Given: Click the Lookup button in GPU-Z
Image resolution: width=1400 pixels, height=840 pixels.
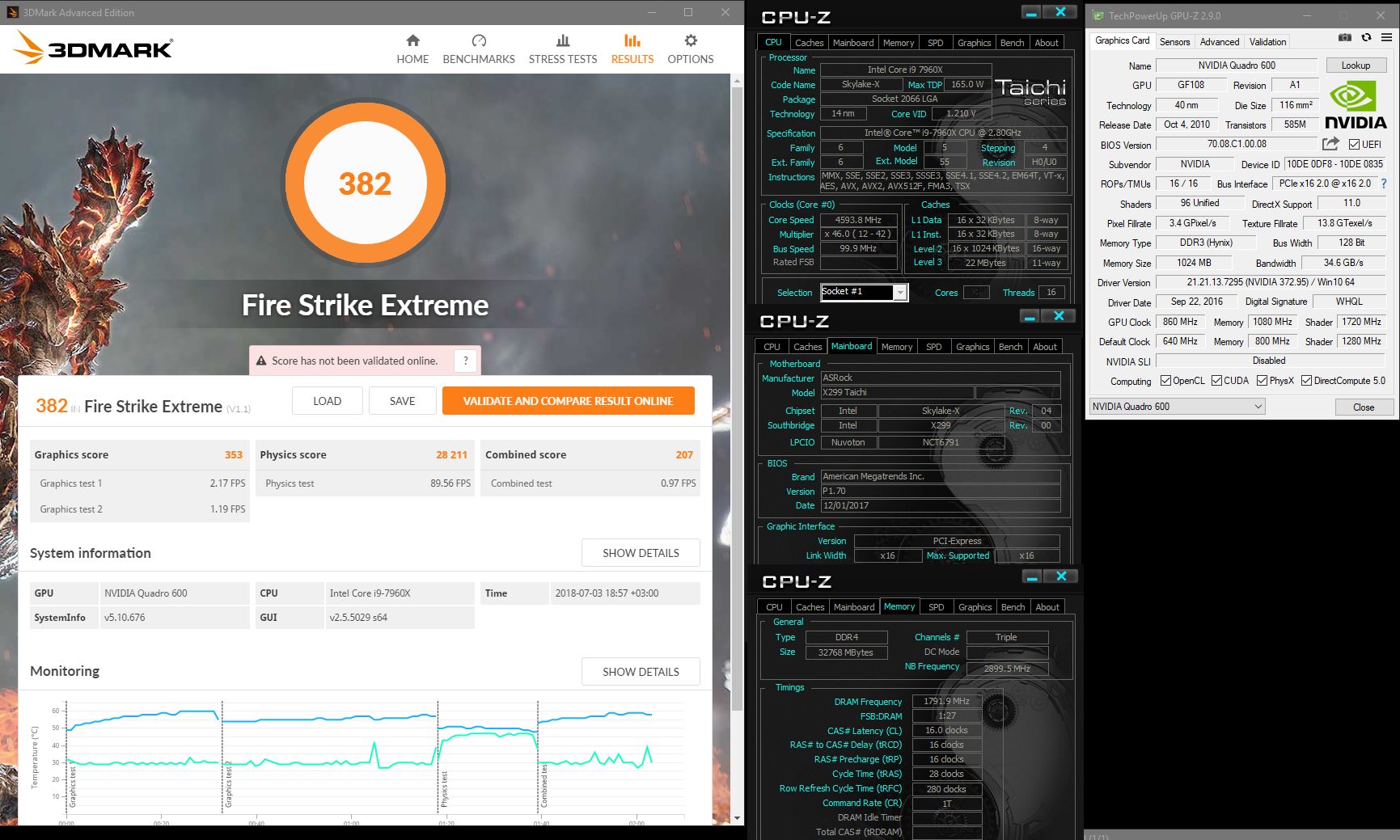Looking at the screenshot, I should click(x=1356, y=65).
